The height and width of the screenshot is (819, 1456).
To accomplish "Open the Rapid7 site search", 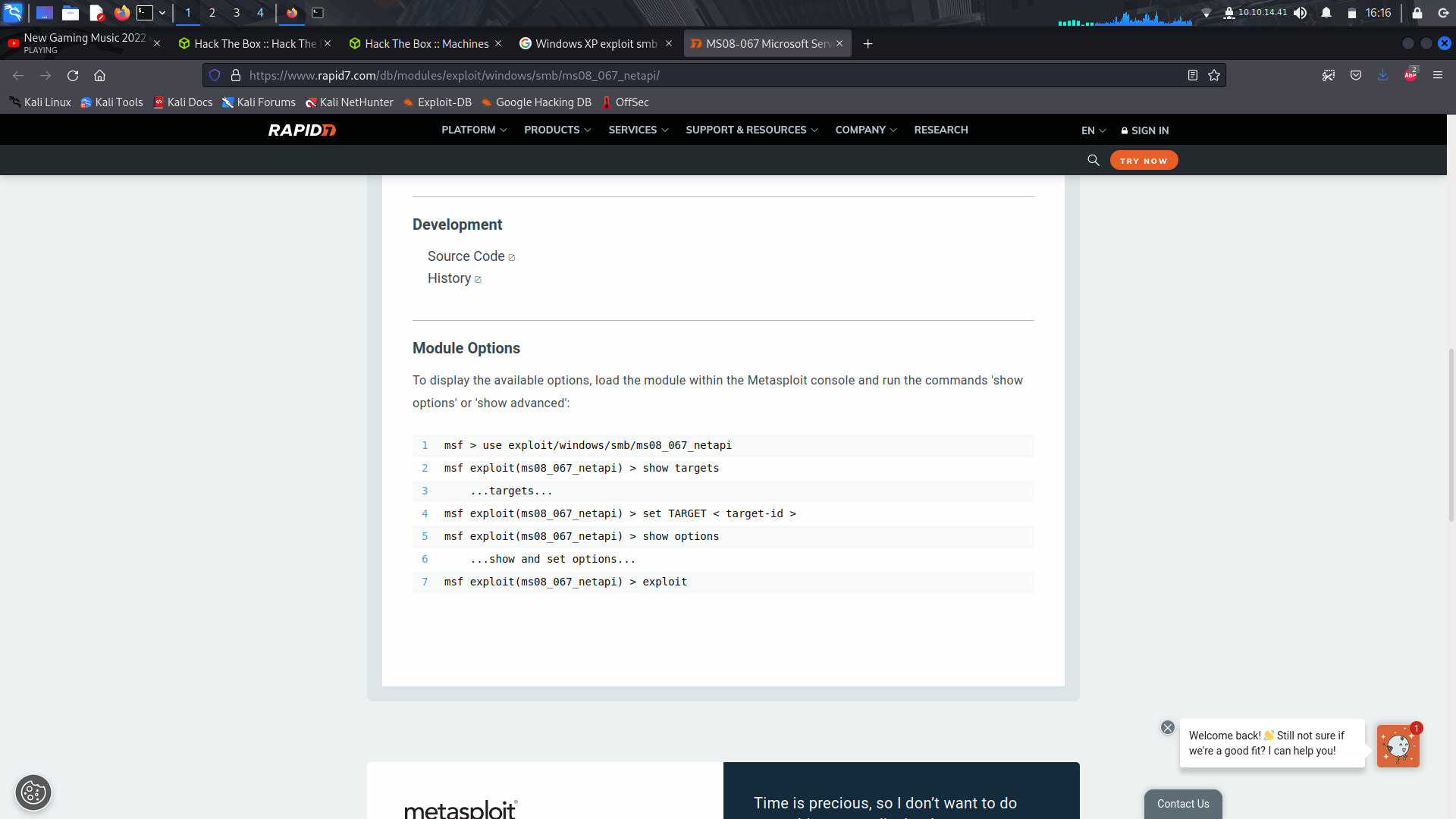I will pos(1094,160).
